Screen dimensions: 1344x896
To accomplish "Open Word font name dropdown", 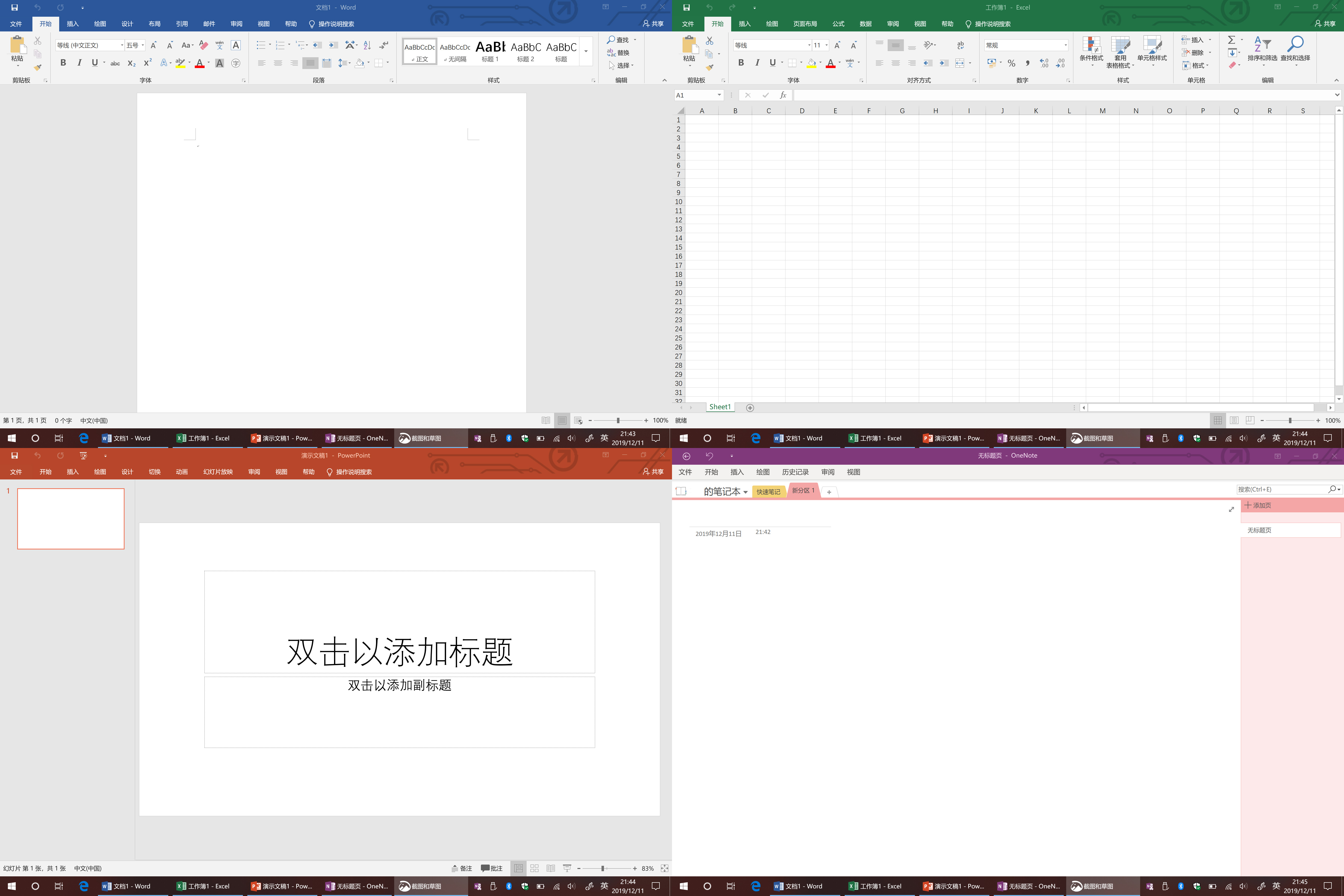I will pos(122,45).
